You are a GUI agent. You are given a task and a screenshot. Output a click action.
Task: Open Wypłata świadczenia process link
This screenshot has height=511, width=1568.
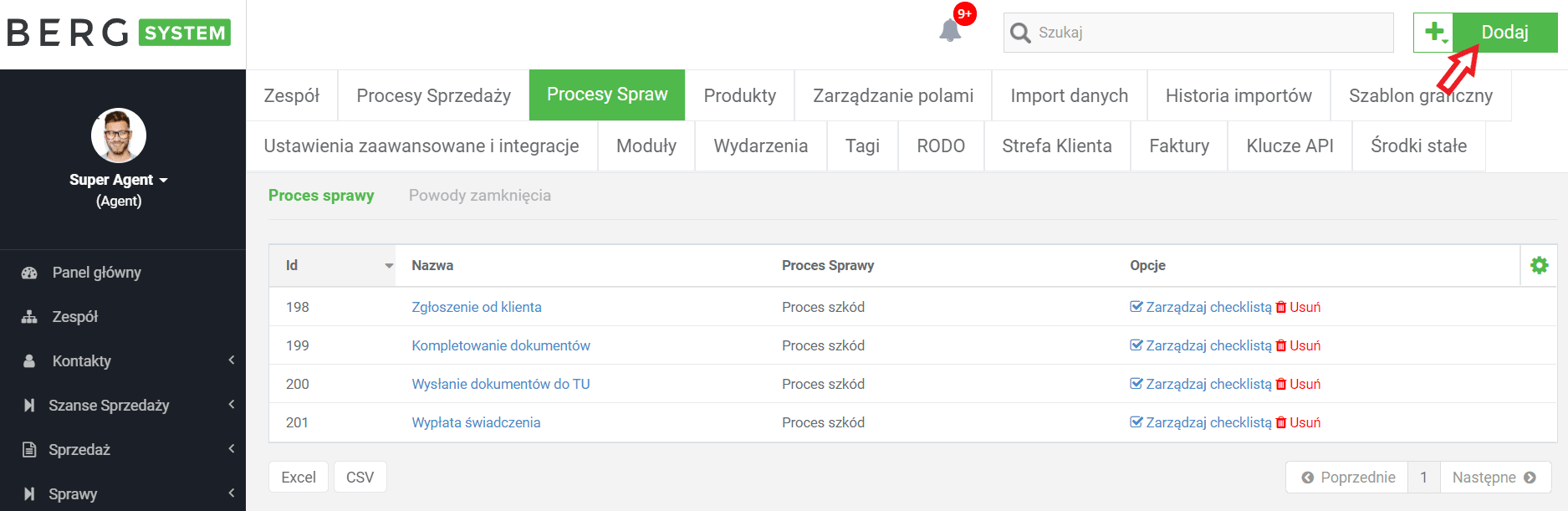(x=476, y=422)
